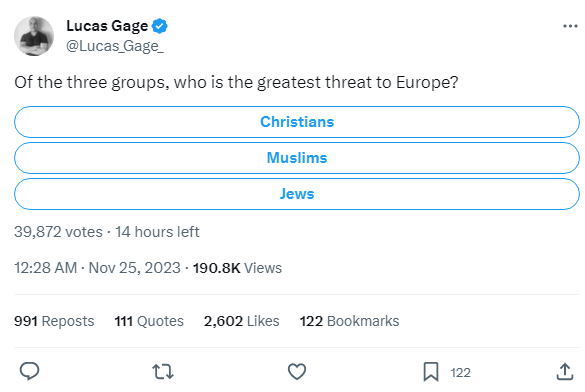Image resolution: width=585 pixels, height=392 pixels.
Task: Select the Jews poll option
Action: (297, 194)
